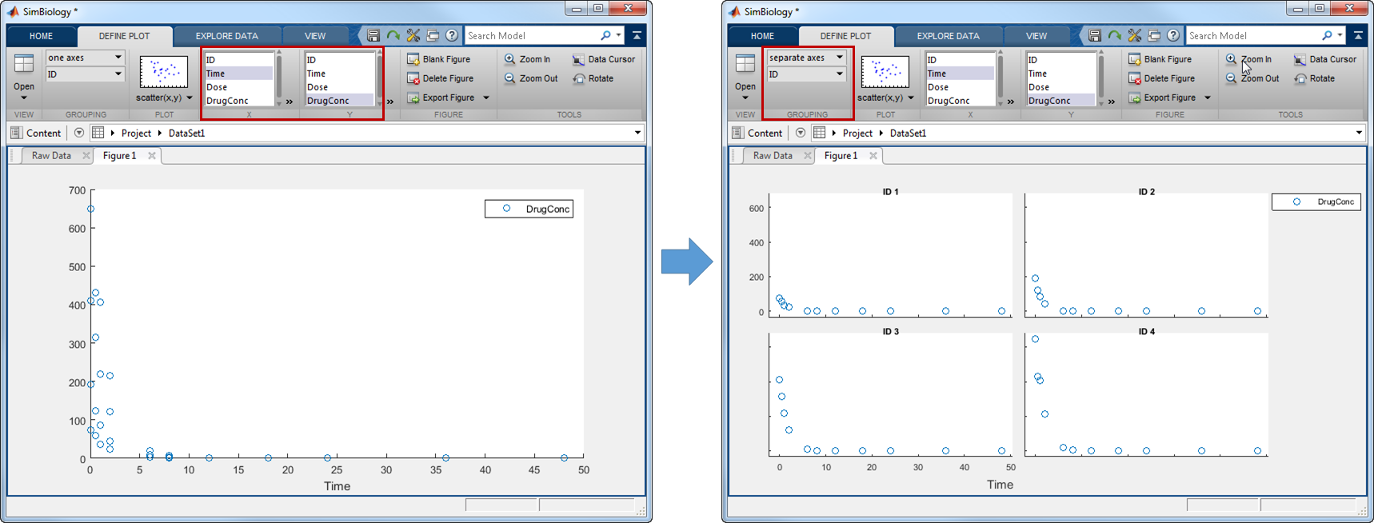Activate Data Cursor in the right window
The image size is (1374, 523).
coord(1325,59)
